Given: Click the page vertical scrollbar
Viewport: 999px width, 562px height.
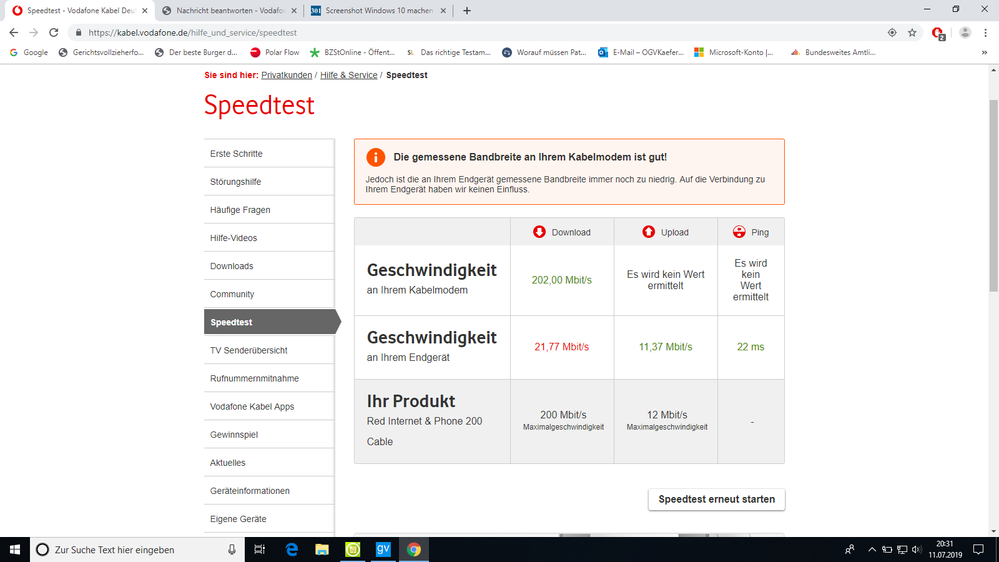Looking at the screenshot, I should (993, 196).
